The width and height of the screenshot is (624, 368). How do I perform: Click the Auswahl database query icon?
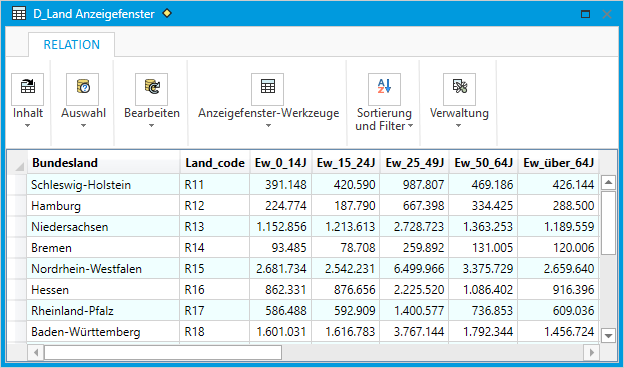pos(82,89)
